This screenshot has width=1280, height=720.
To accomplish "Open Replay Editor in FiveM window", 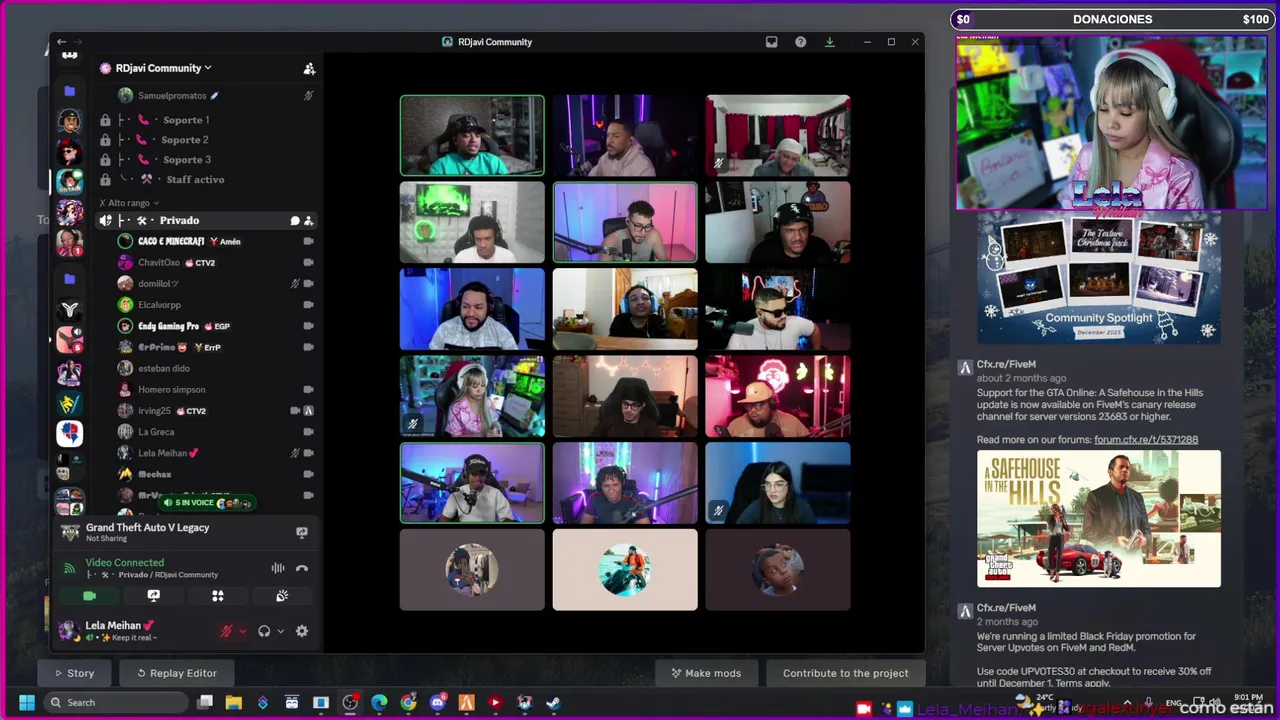I will (x=177, y=673).
